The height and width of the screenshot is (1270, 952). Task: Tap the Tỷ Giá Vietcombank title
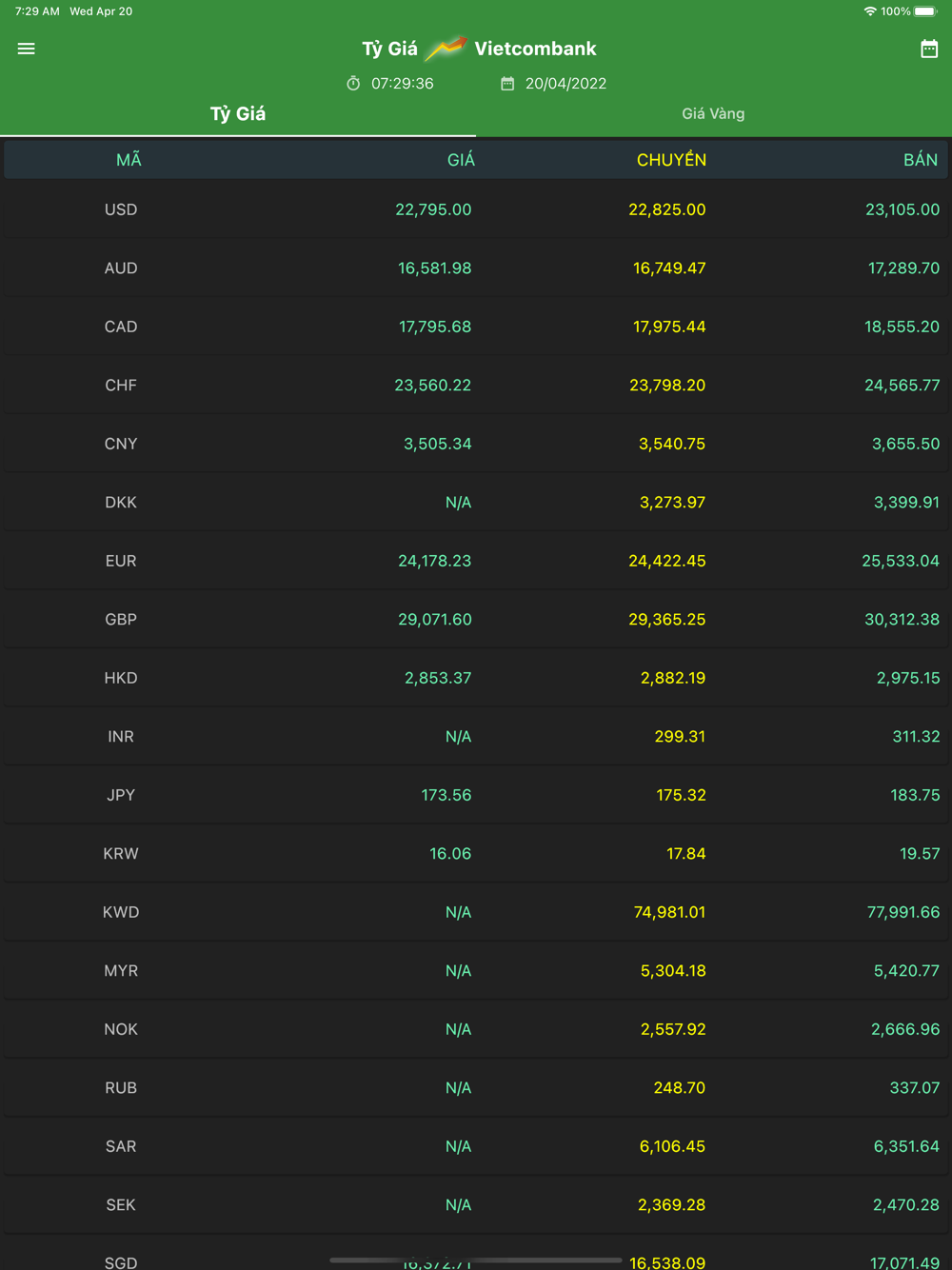click(x=479, y=49)
